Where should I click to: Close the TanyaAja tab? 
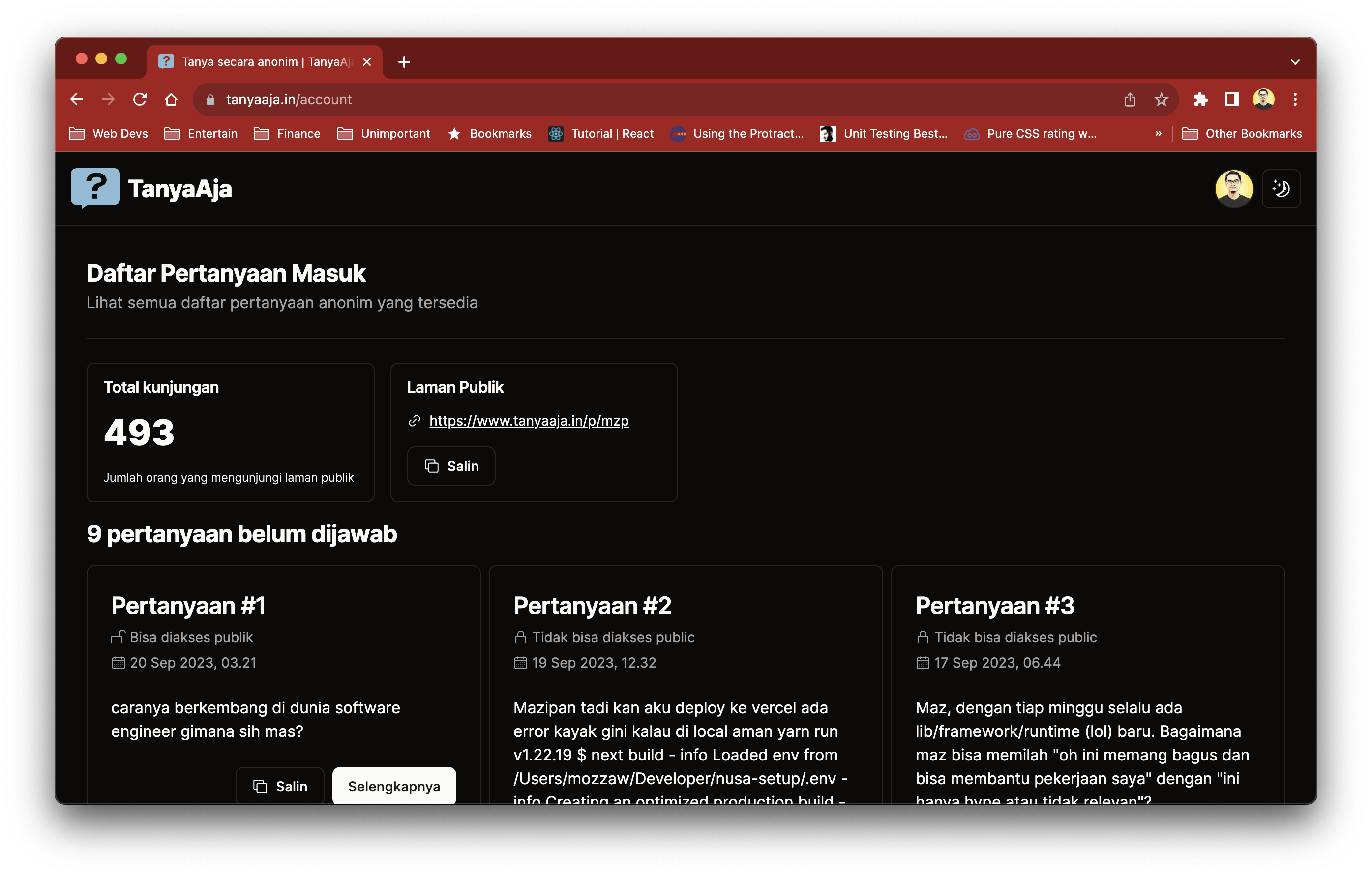coord(367,62)
